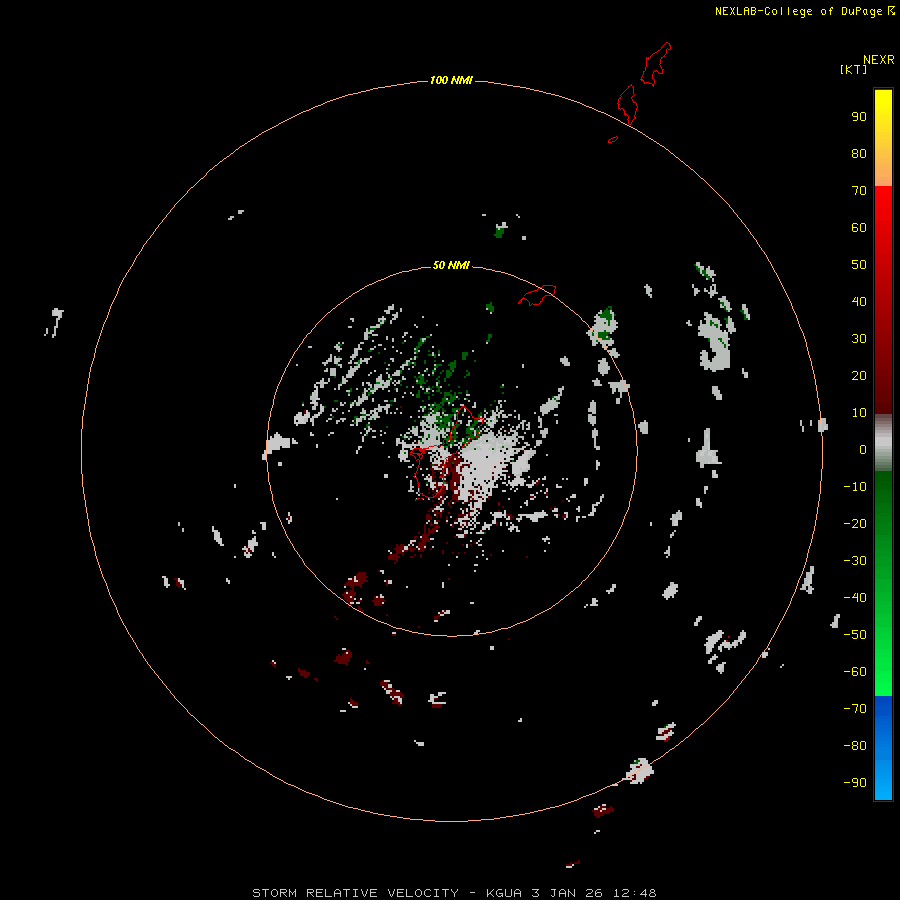Click the -70 knot label on color scale

coord(855,709)
